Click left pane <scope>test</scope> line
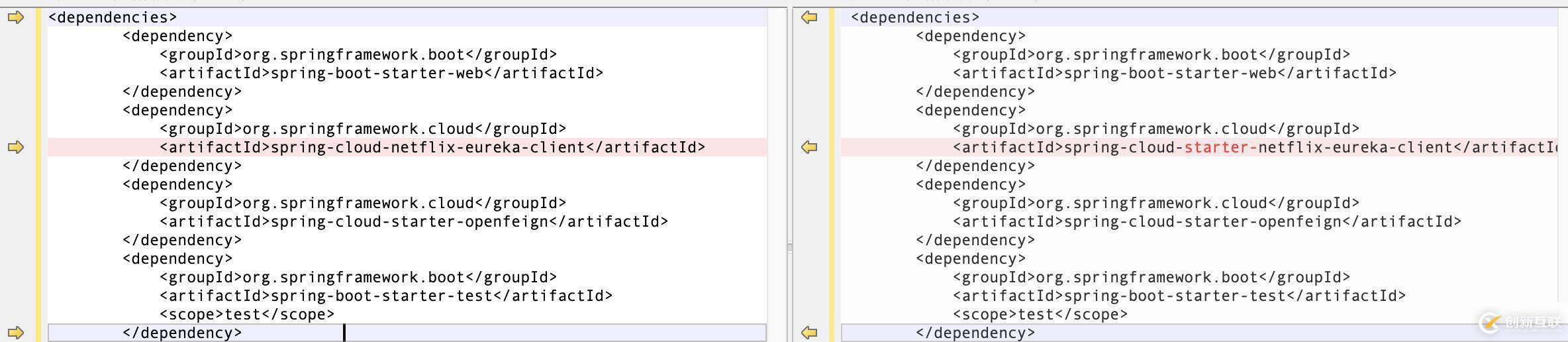Screen dimensions: 1568x342 pos(246,314)
